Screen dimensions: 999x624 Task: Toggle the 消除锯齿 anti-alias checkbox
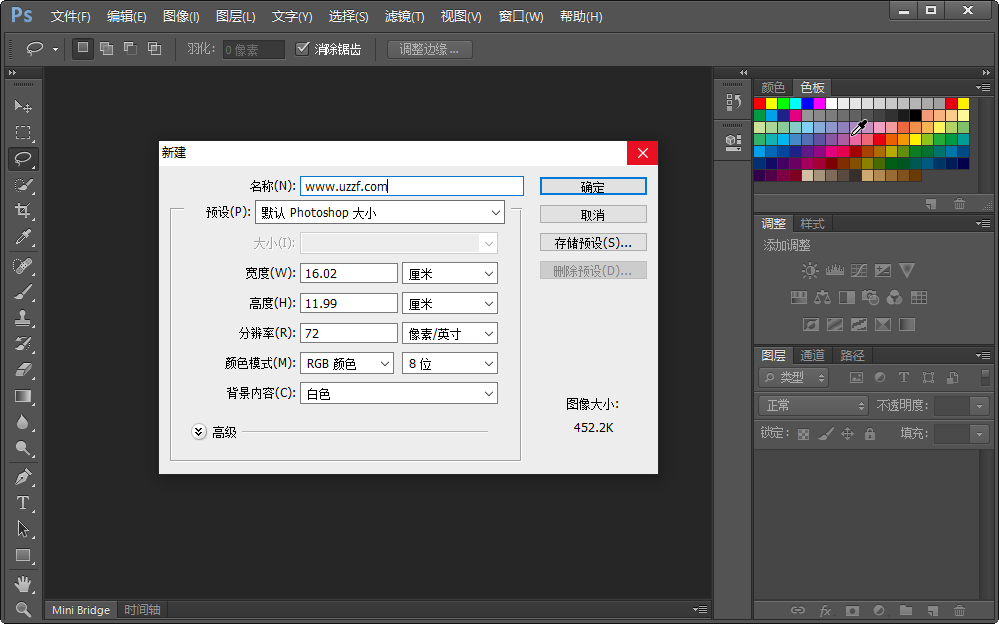pos(303,48)
